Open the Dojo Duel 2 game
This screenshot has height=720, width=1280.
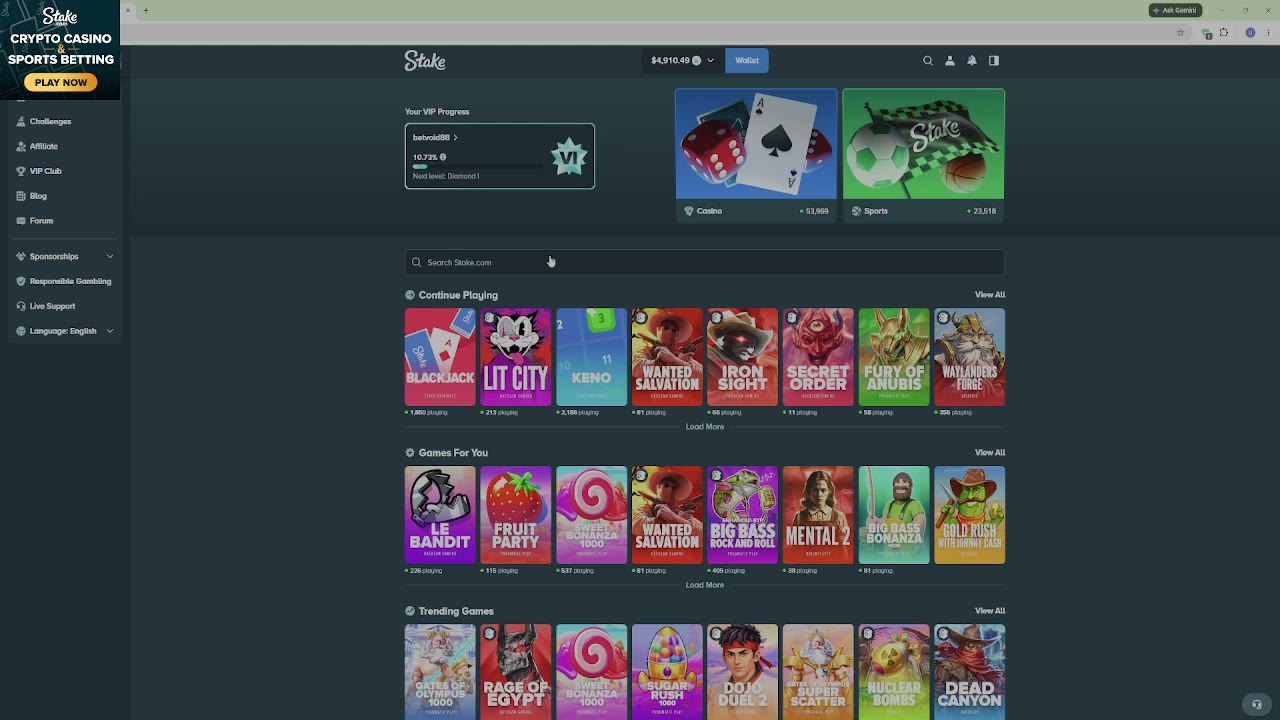(x=743, y=672)
